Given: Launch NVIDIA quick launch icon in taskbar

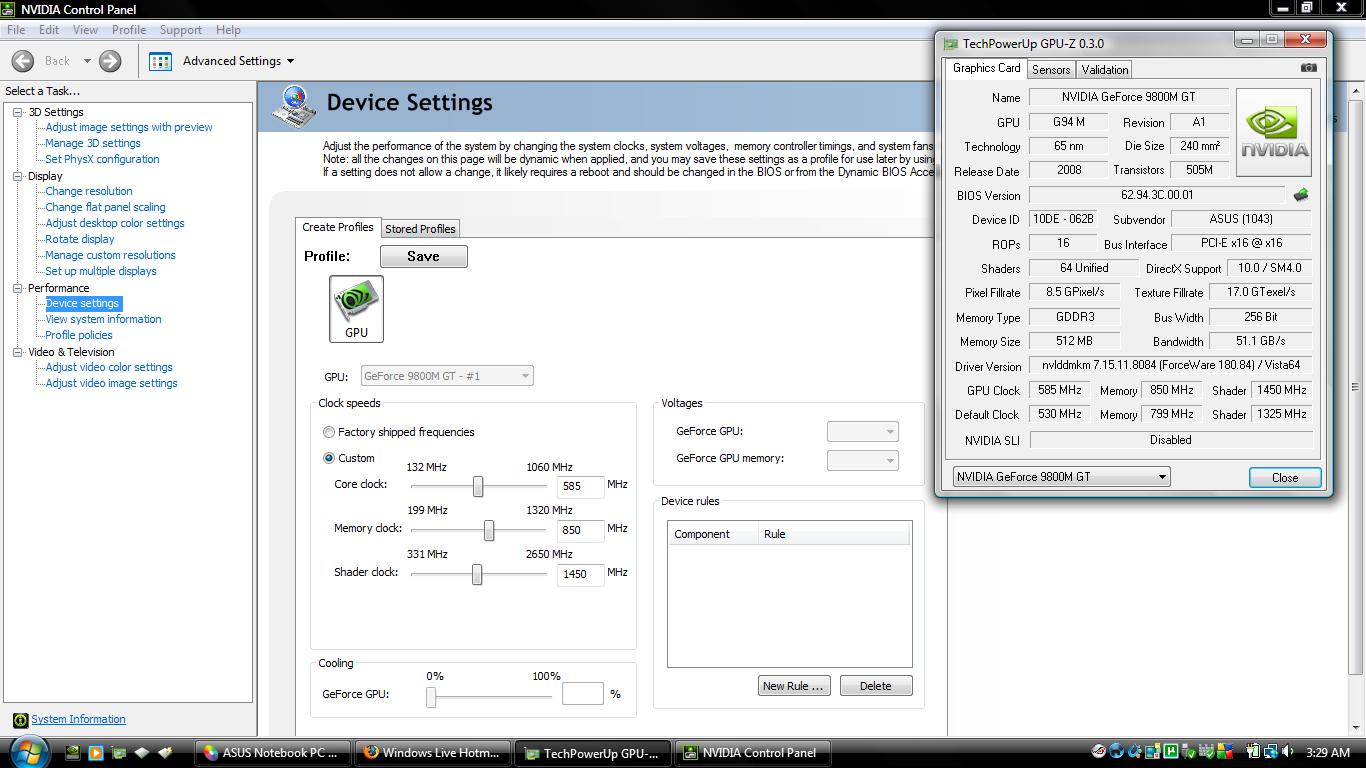Looking at the screenshot, I should click(73, 752).
